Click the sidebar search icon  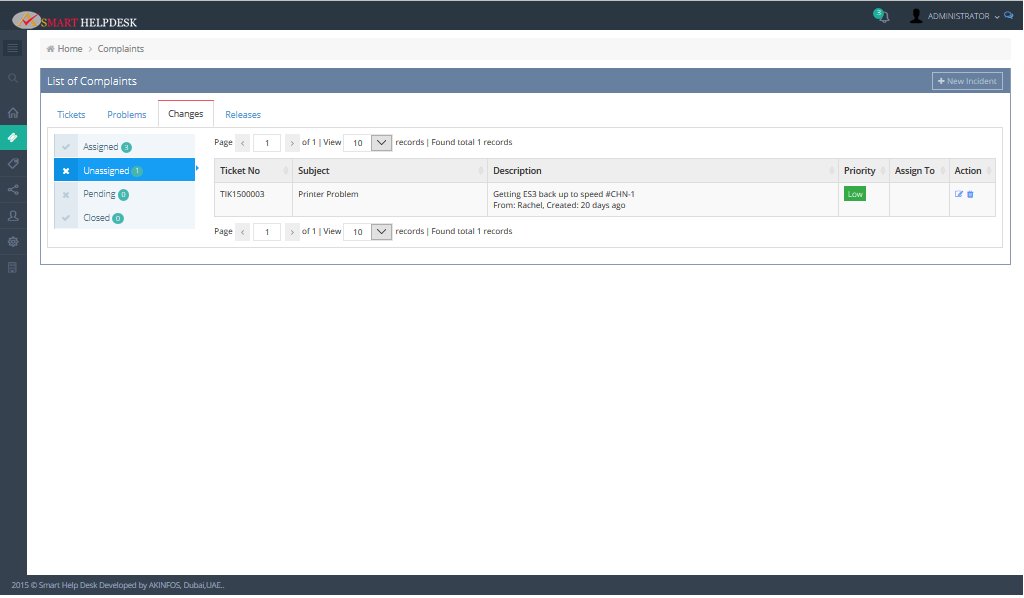(13, 78)
